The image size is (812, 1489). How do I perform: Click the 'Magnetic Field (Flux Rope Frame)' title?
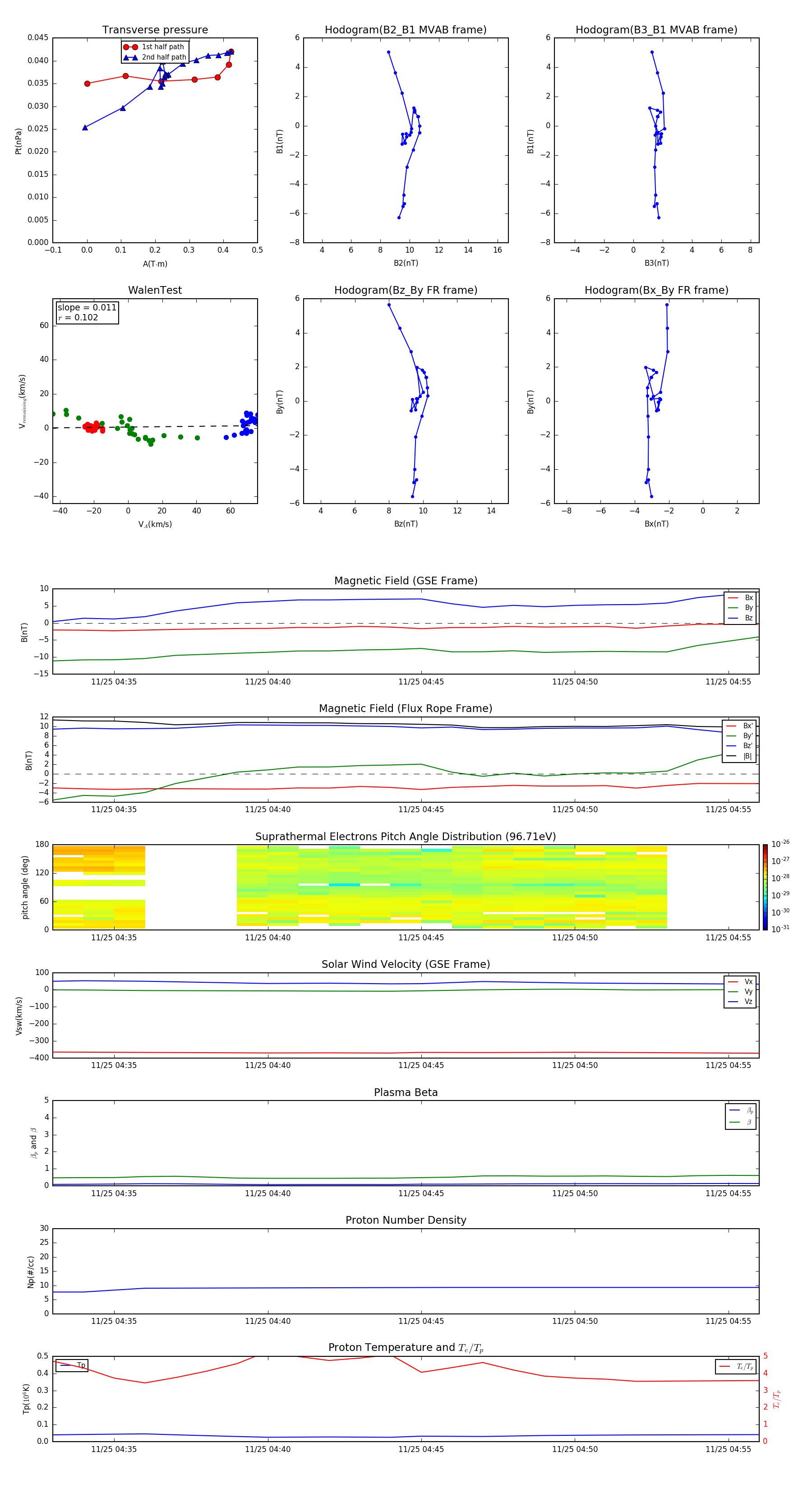coord(405,709)
